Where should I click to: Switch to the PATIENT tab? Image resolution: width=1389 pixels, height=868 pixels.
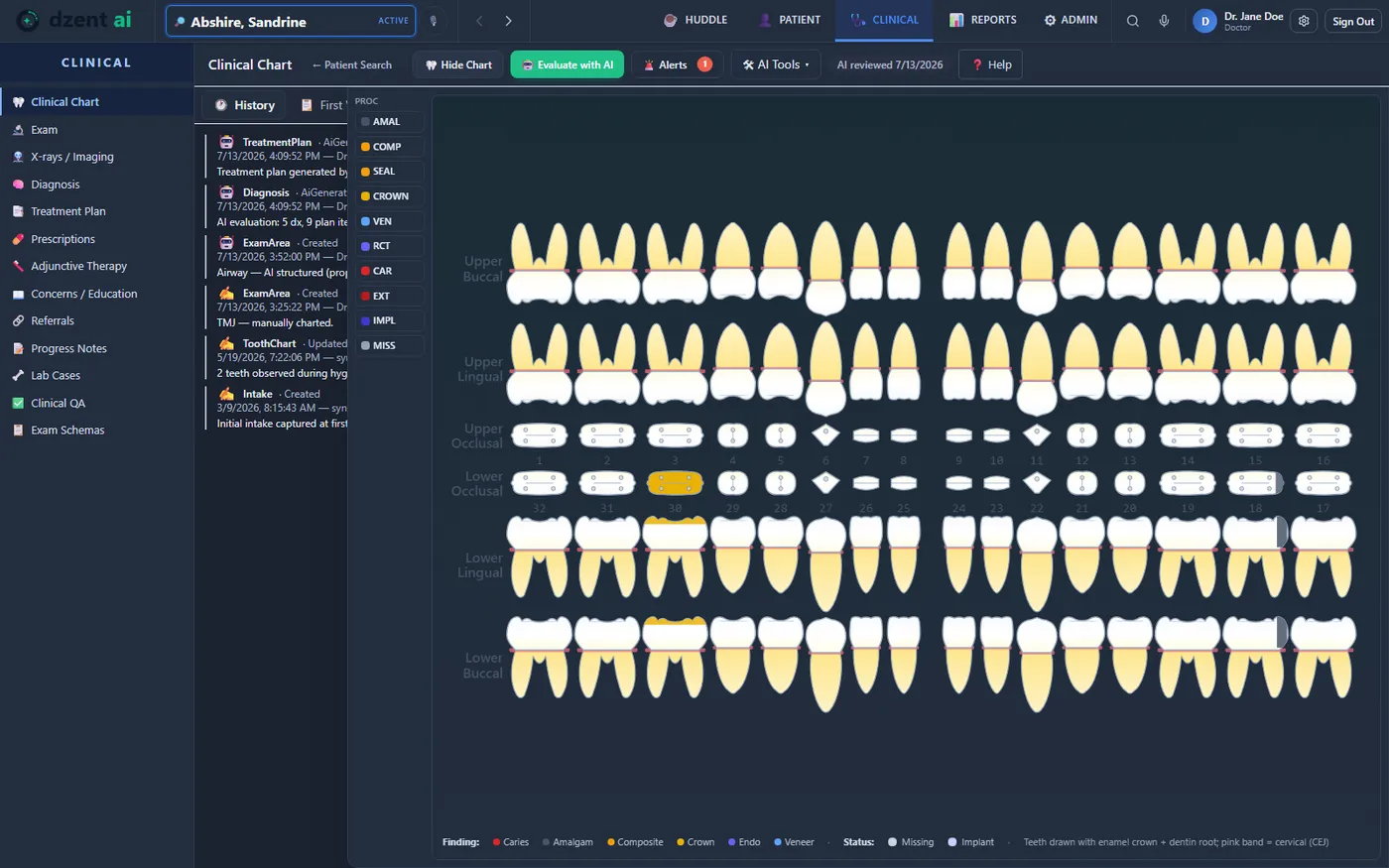click(x=790, y=20)
